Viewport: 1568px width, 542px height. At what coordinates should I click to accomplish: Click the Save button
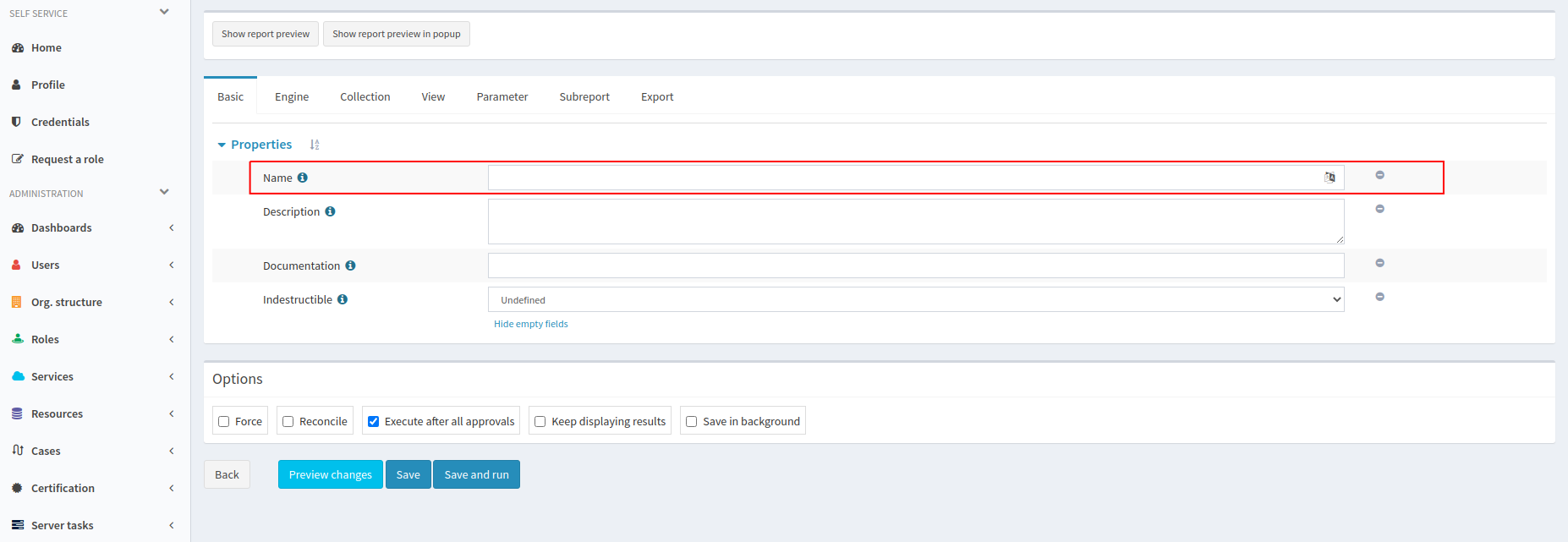tap(408, 474)
